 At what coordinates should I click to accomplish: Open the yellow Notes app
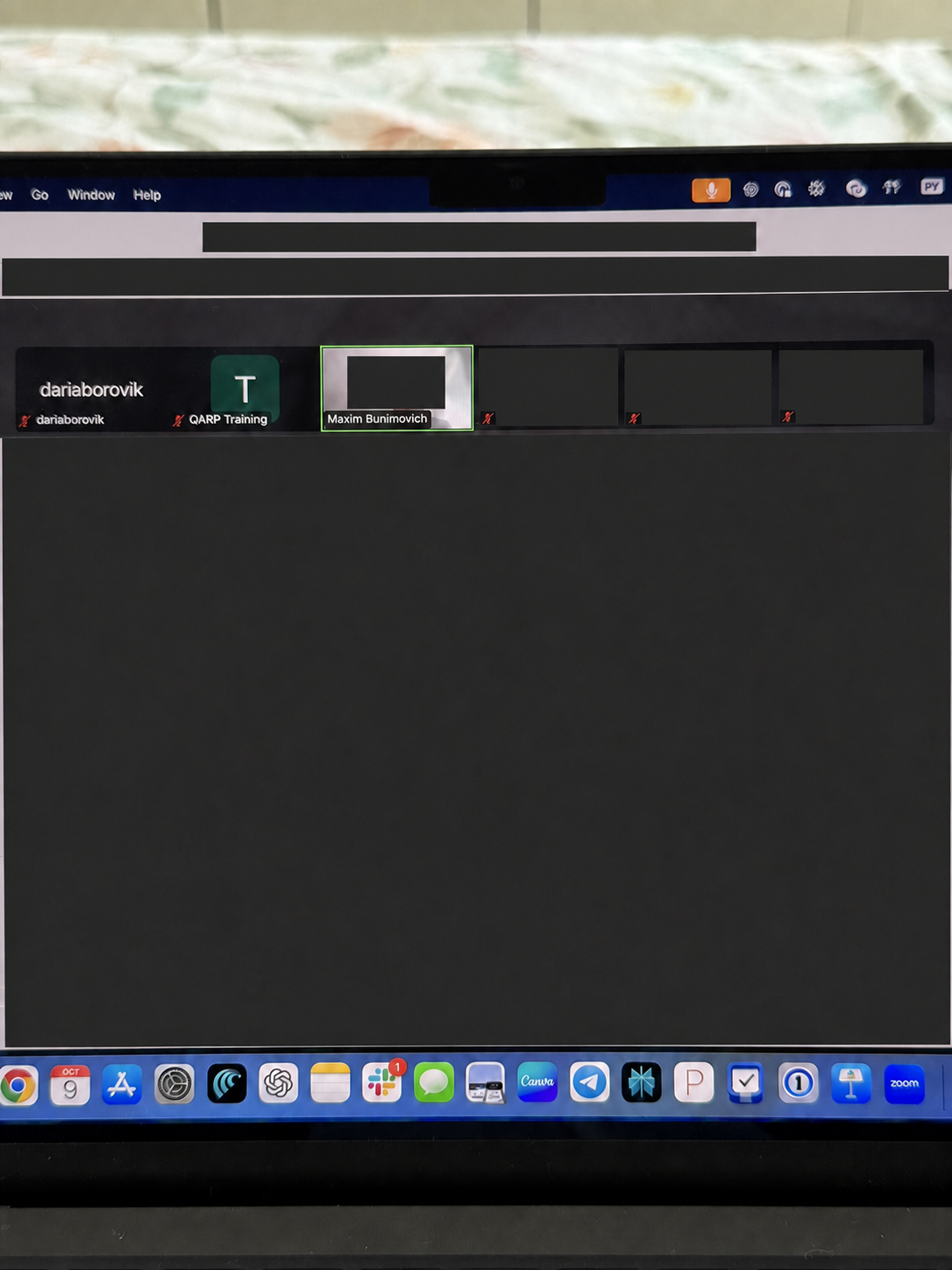pos(330,1082)
